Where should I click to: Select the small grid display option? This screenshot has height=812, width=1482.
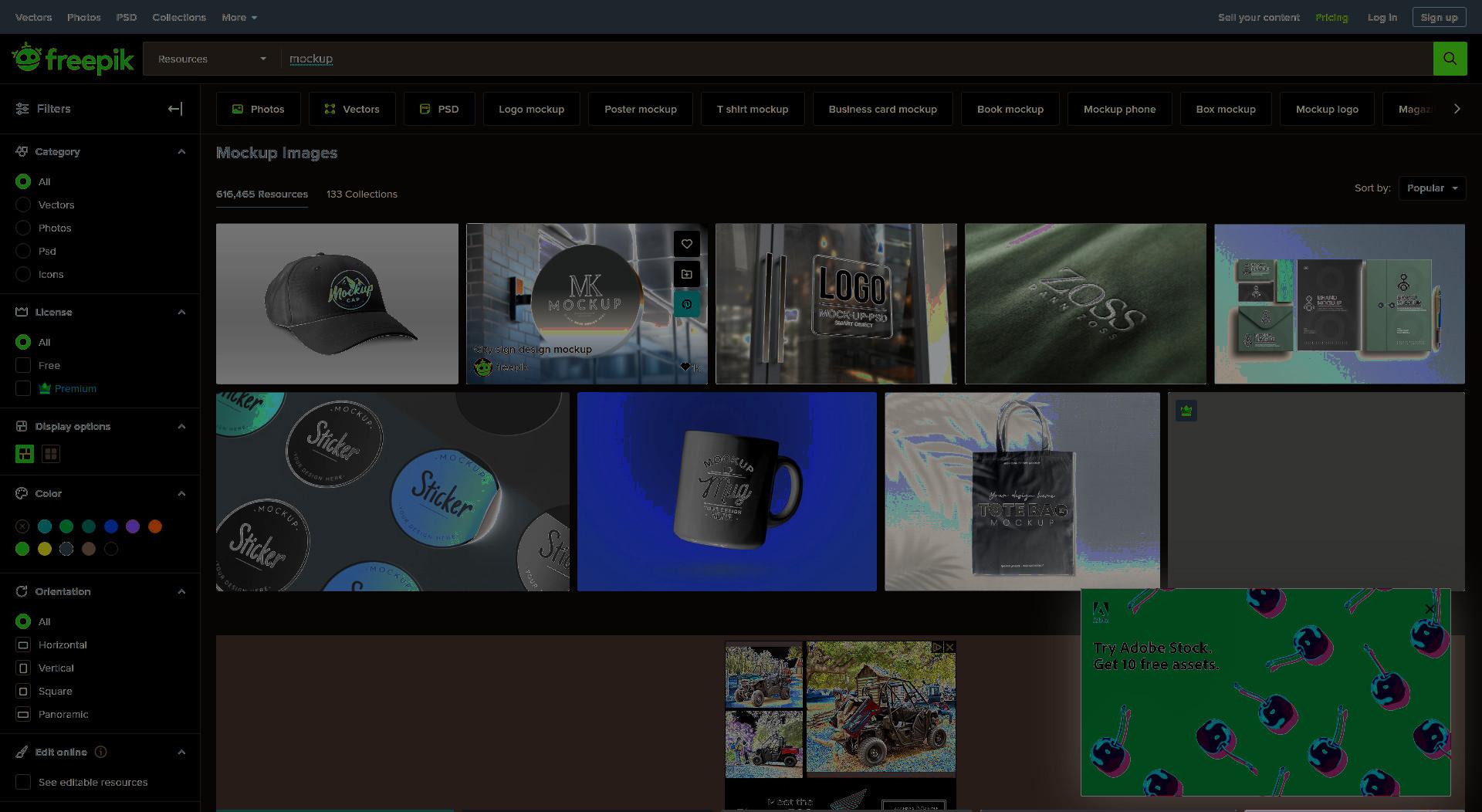[51, 454]
